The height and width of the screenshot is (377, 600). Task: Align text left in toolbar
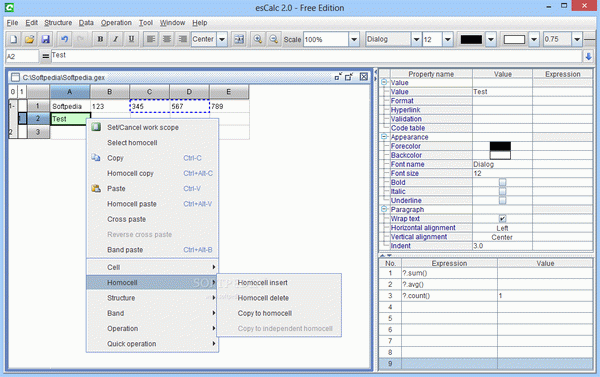pyautogui.click(x=151, y=39)
